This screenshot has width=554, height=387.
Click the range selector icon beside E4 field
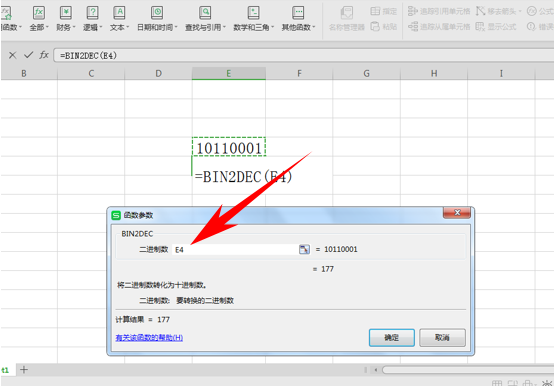tap(304, 250)
